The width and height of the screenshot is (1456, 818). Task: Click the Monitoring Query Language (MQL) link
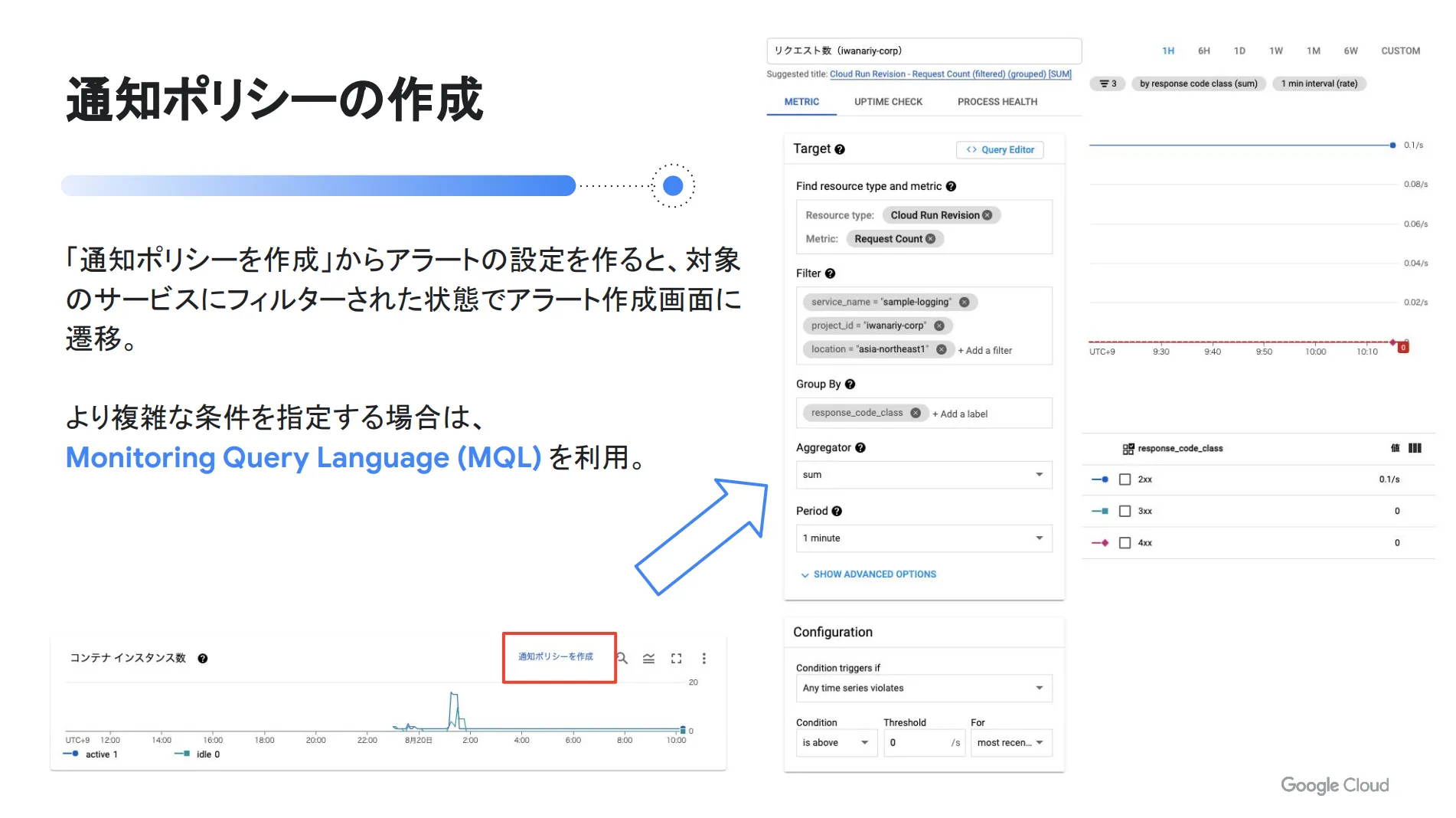[303, 457]
